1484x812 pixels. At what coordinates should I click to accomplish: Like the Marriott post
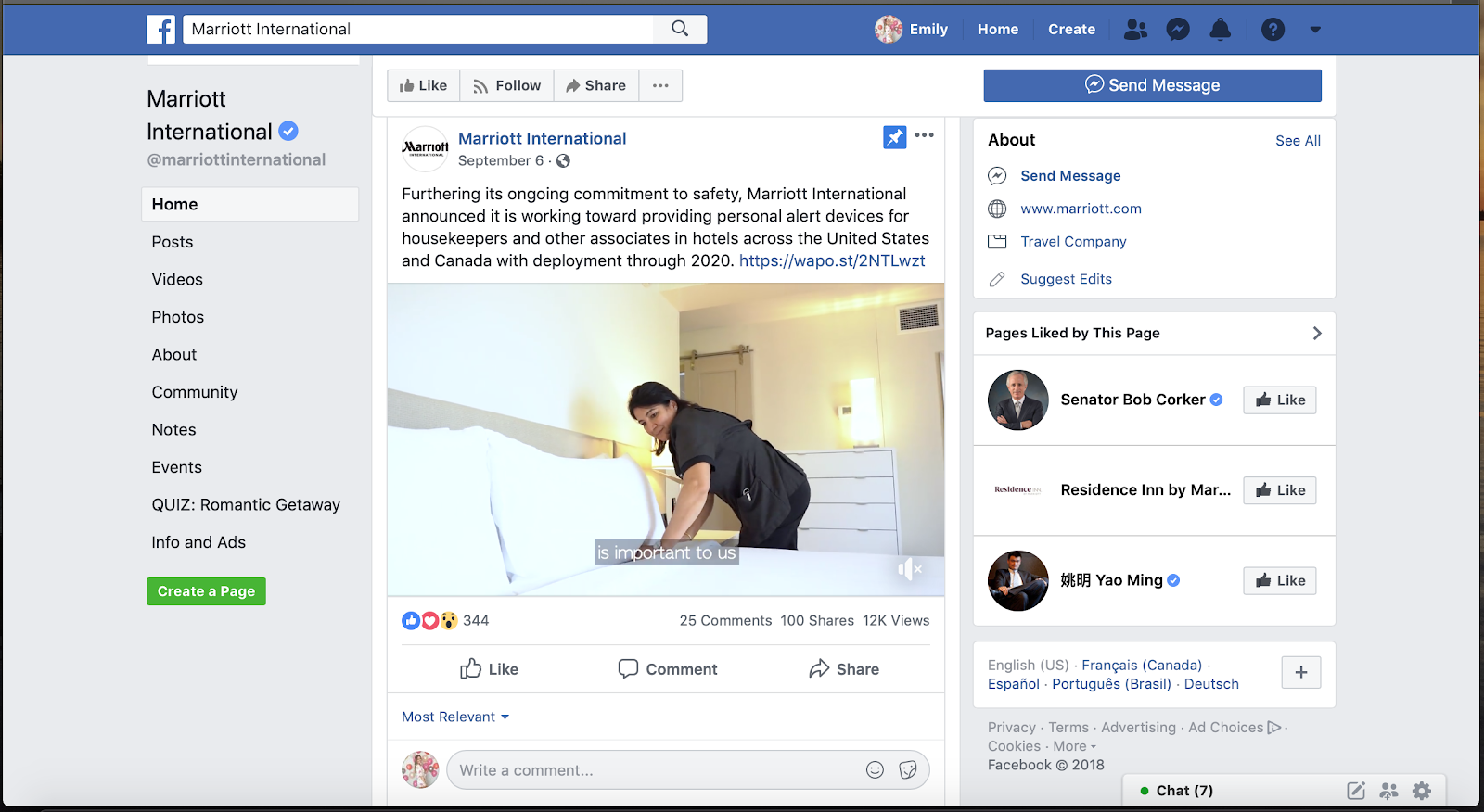(490, 669)
